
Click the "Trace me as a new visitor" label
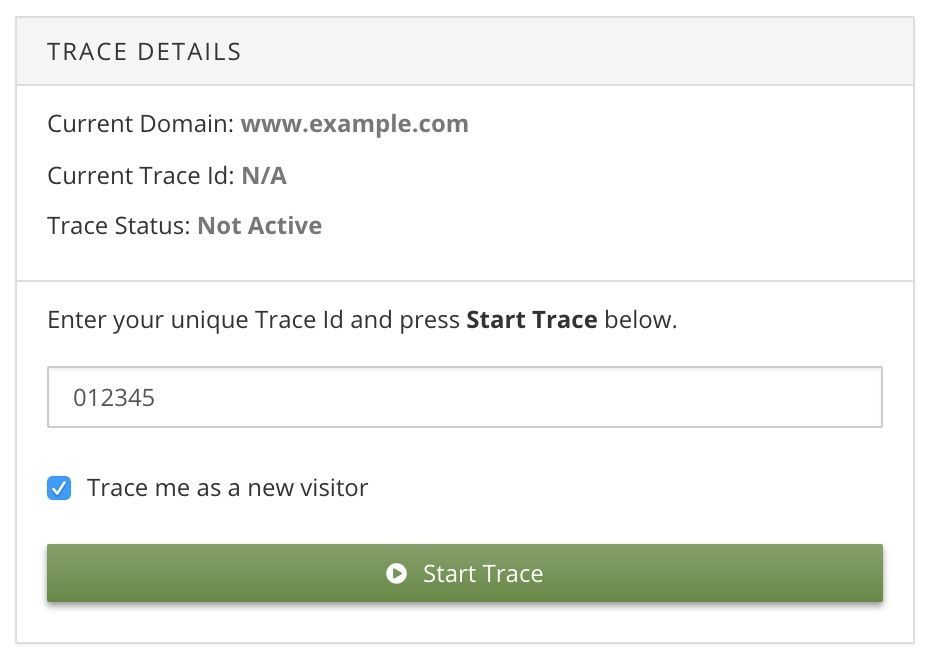point(227,488)
